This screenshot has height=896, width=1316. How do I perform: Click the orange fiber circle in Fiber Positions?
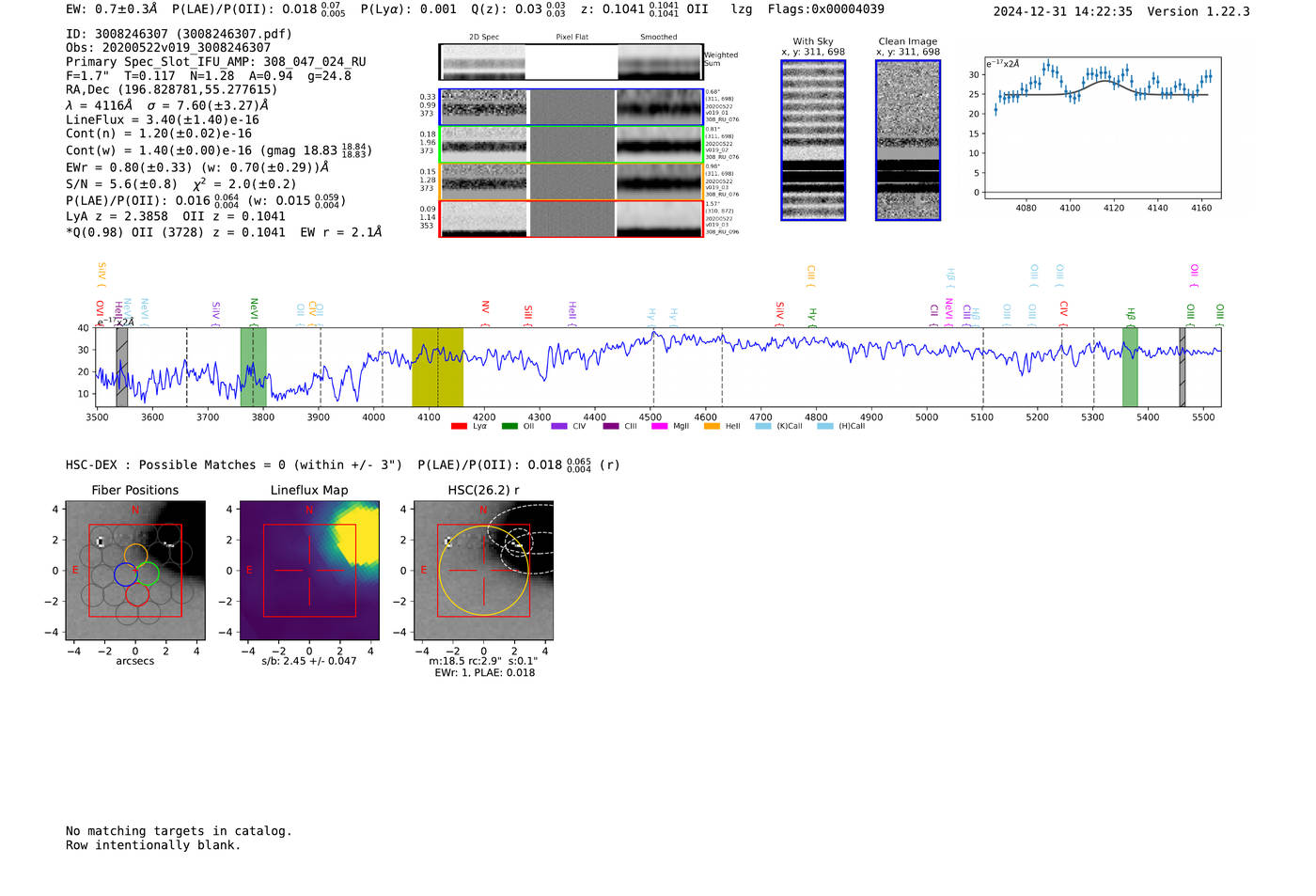pos(136,555)
